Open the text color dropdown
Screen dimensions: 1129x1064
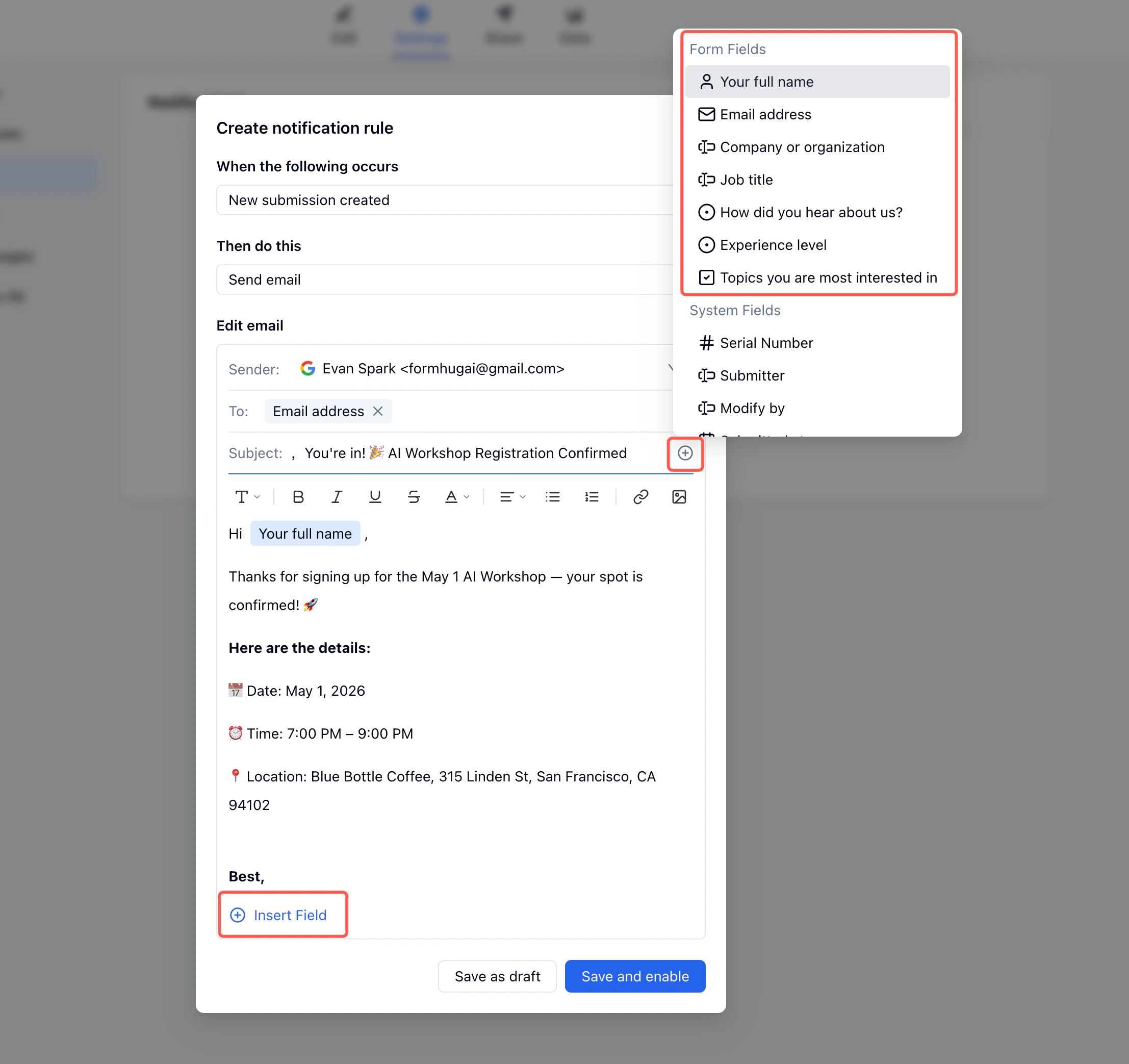pos(456,496)
